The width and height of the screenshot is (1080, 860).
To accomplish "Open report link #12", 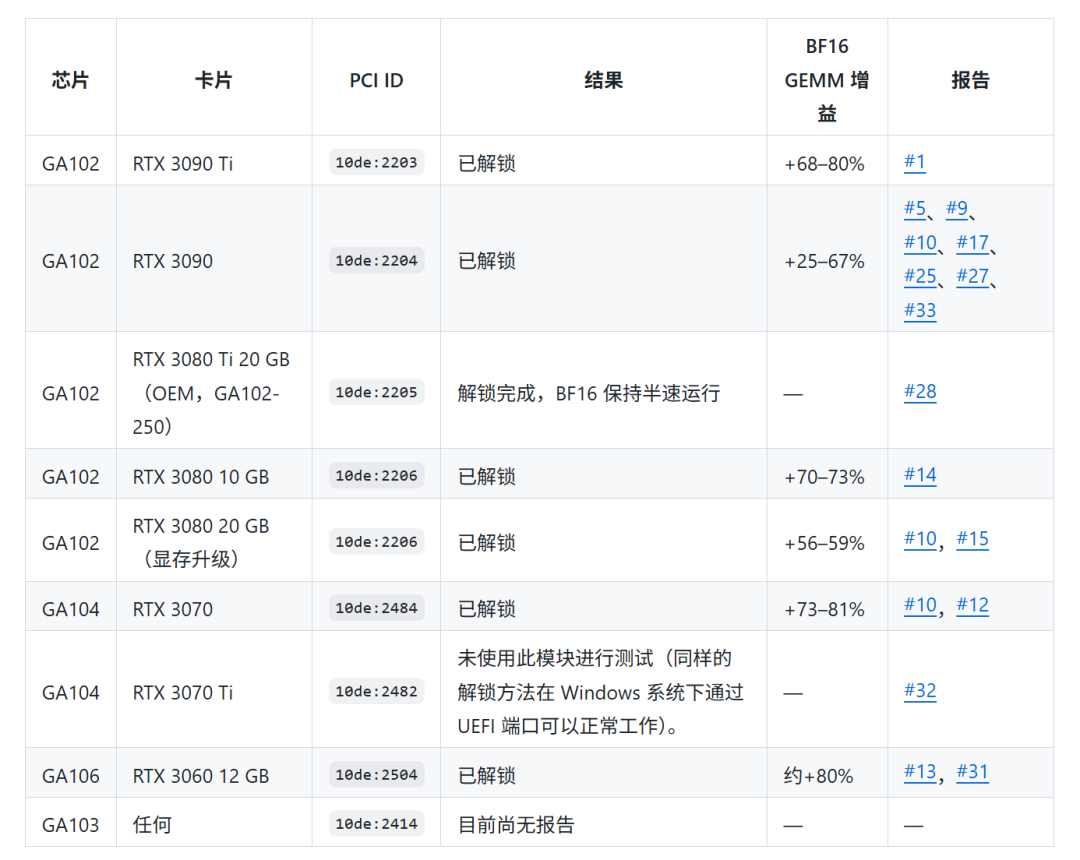I will [973, 605].
